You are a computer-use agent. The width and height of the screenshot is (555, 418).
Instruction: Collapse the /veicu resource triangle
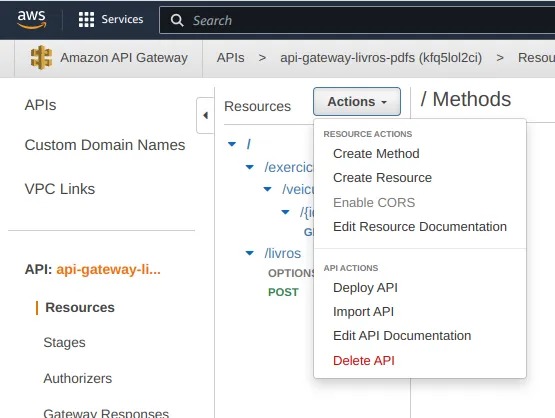(268, 189)
